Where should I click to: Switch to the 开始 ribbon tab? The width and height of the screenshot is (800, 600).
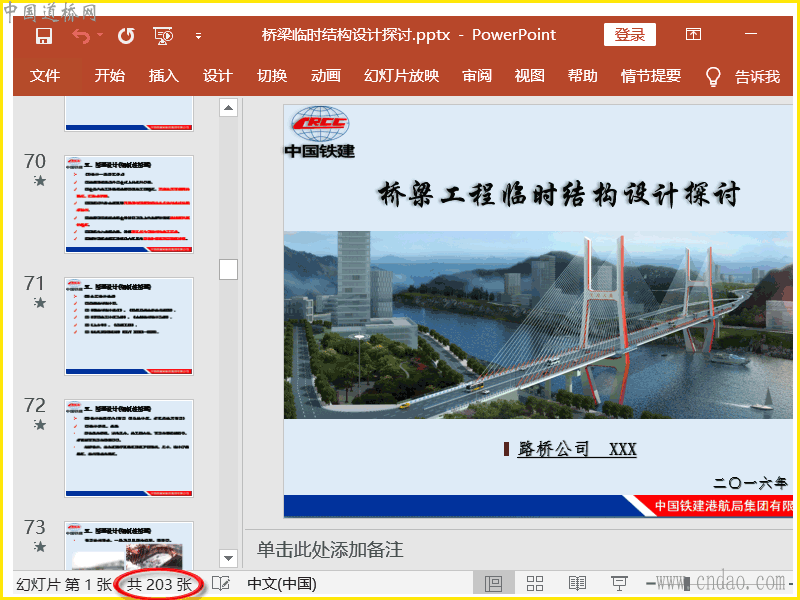[x=109, y=76]
